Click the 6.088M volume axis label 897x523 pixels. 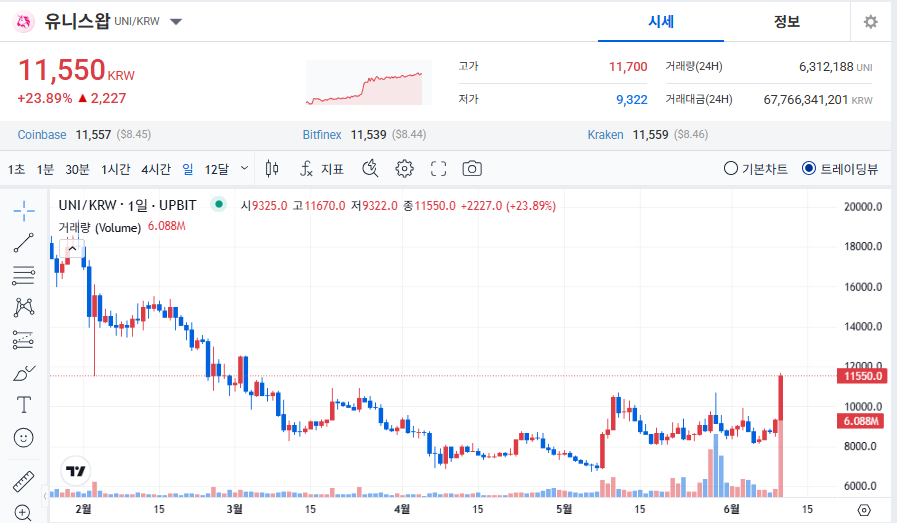coord(861,421)
